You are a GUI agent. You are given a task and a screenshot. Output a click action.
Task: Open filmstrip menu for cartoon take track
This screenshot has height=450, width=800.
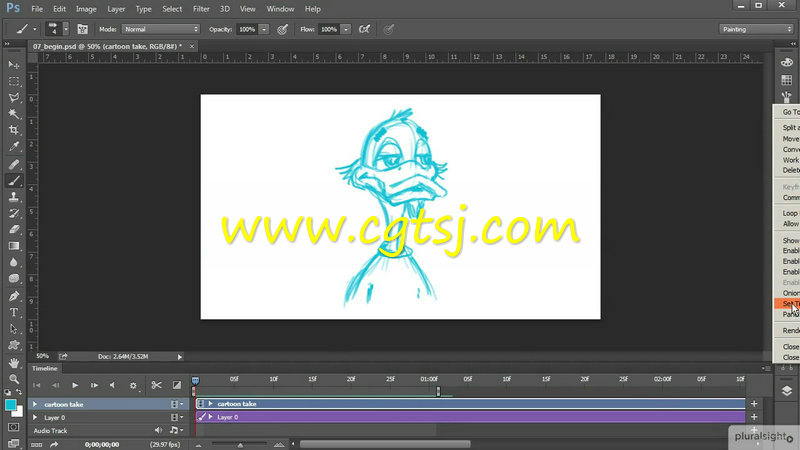point(176,404)
